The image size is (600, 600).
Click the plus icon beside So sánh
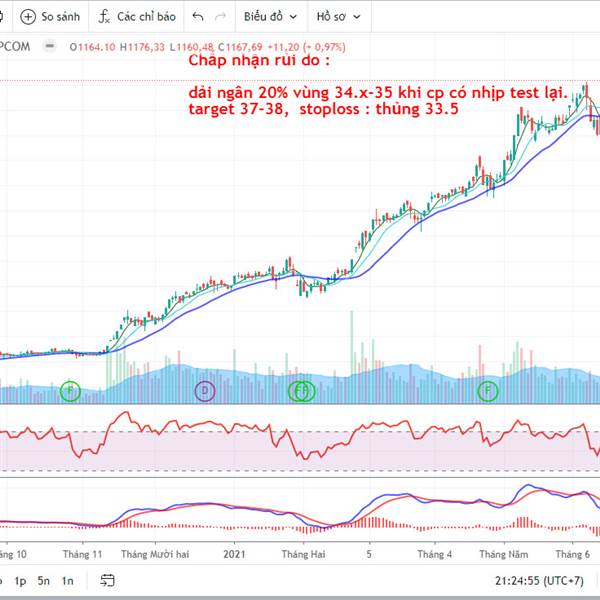28,17
